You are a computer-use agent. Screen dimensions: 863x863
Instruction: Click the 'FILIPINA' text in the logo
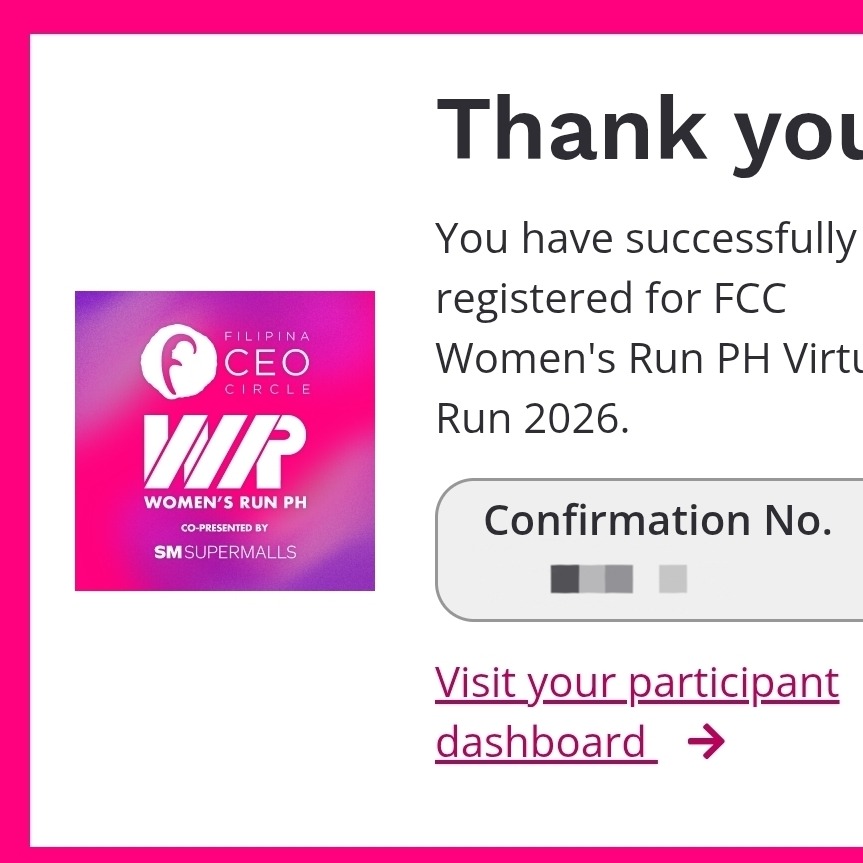(267, 336)
